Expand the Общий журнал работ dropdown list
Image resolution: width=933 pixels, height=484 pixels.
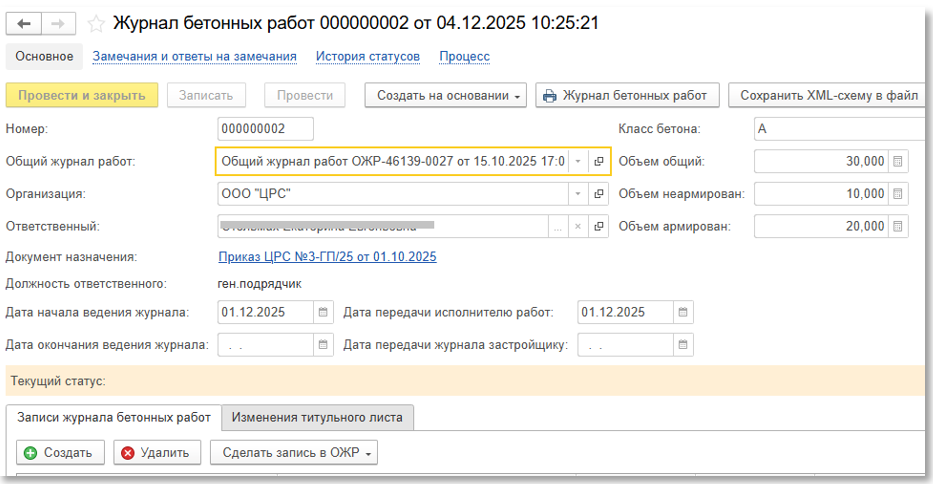click(x=578, y=161)
